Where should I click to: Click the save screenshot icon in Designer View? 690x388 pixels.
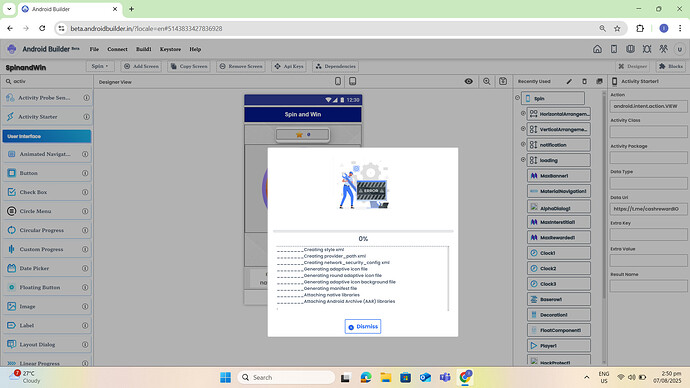click(x=503, y=81)
